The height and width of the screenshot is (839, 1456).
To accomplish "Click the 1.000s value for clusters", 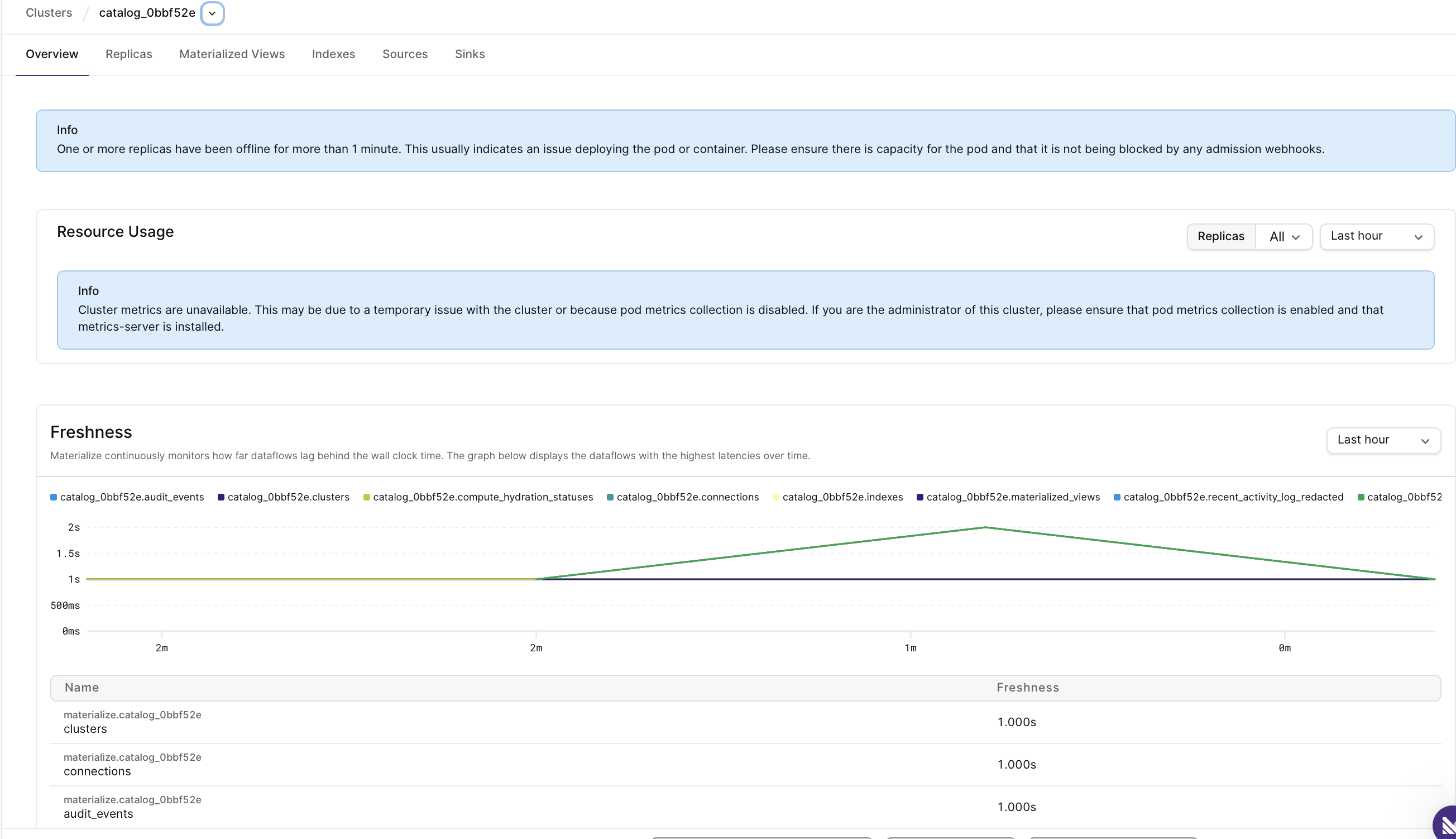I will (1017, 722).
